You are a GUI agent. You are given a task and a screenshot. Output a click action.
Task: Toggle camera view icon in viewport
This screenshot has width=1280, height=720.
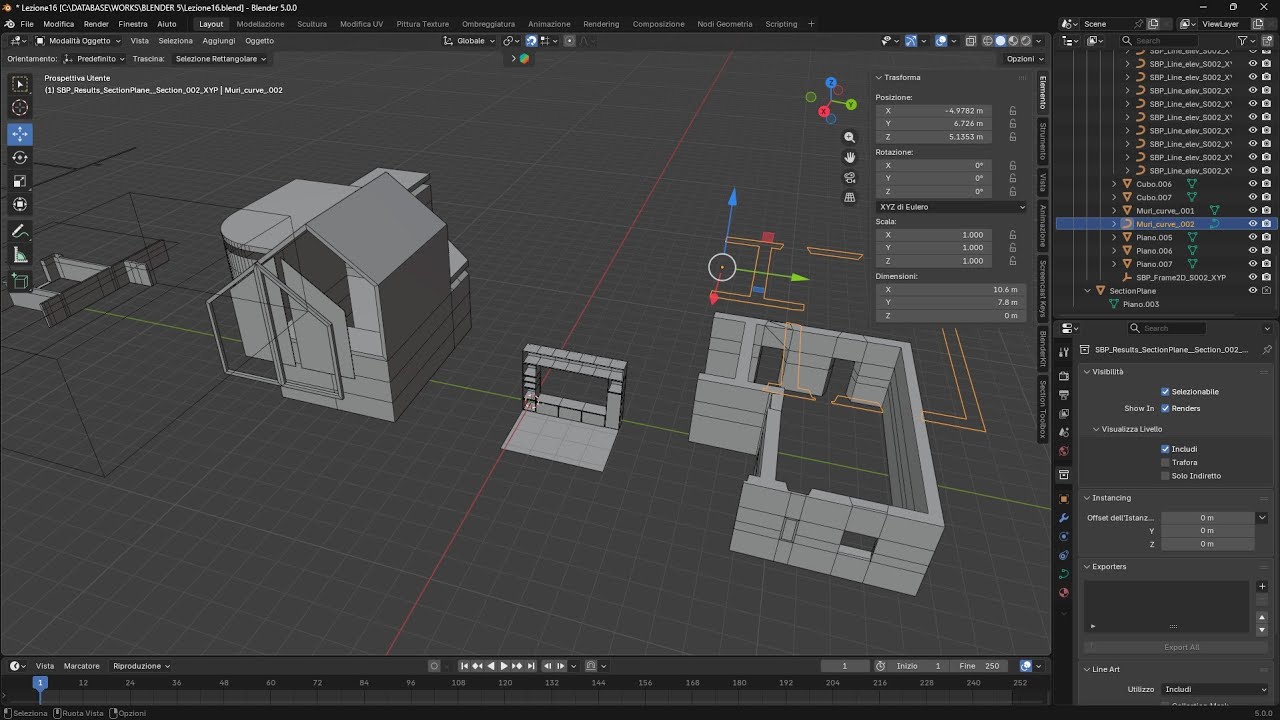pos(850,177)
